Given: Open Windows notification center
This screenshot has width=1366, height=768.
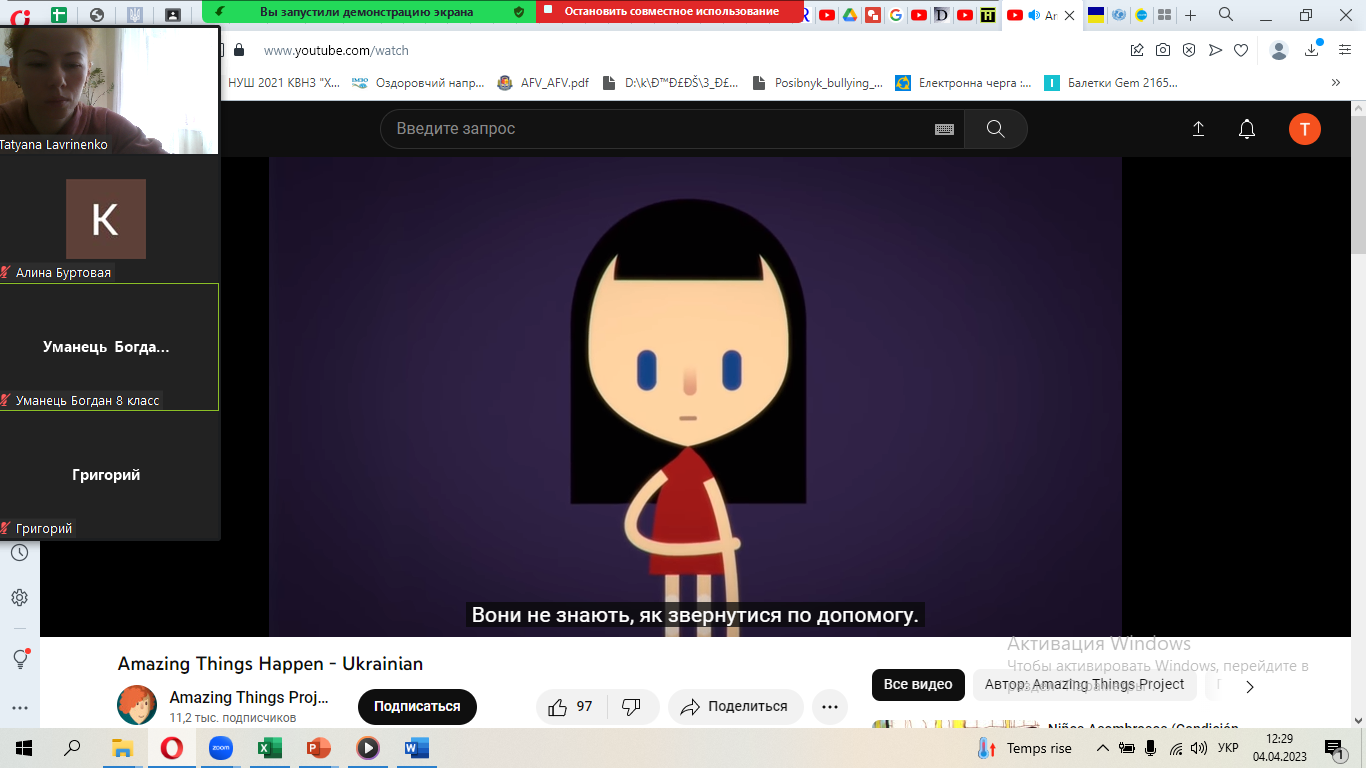Looking at the screenshot, I should click(1335, 748).
